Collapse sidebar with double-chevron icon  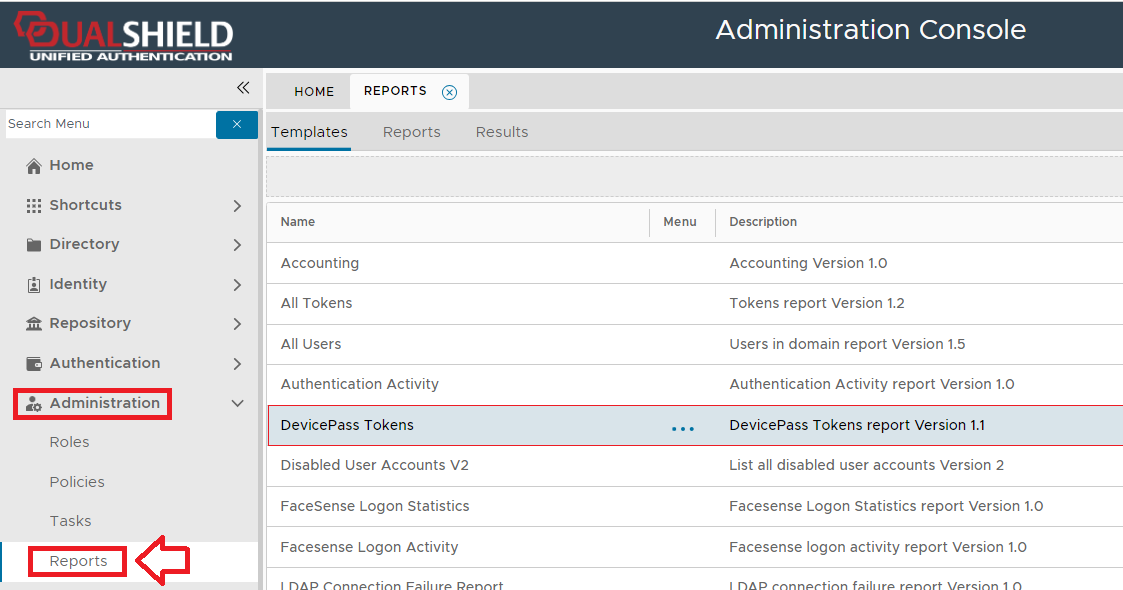pos(243,88)
